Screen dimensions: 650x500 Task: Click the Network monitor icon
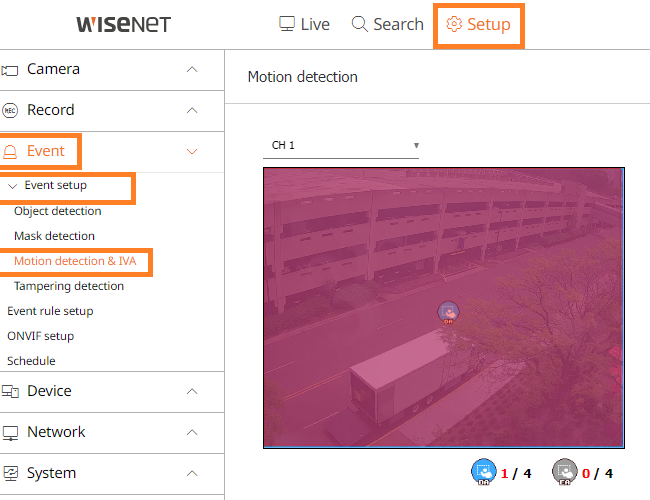pos(10,433)
